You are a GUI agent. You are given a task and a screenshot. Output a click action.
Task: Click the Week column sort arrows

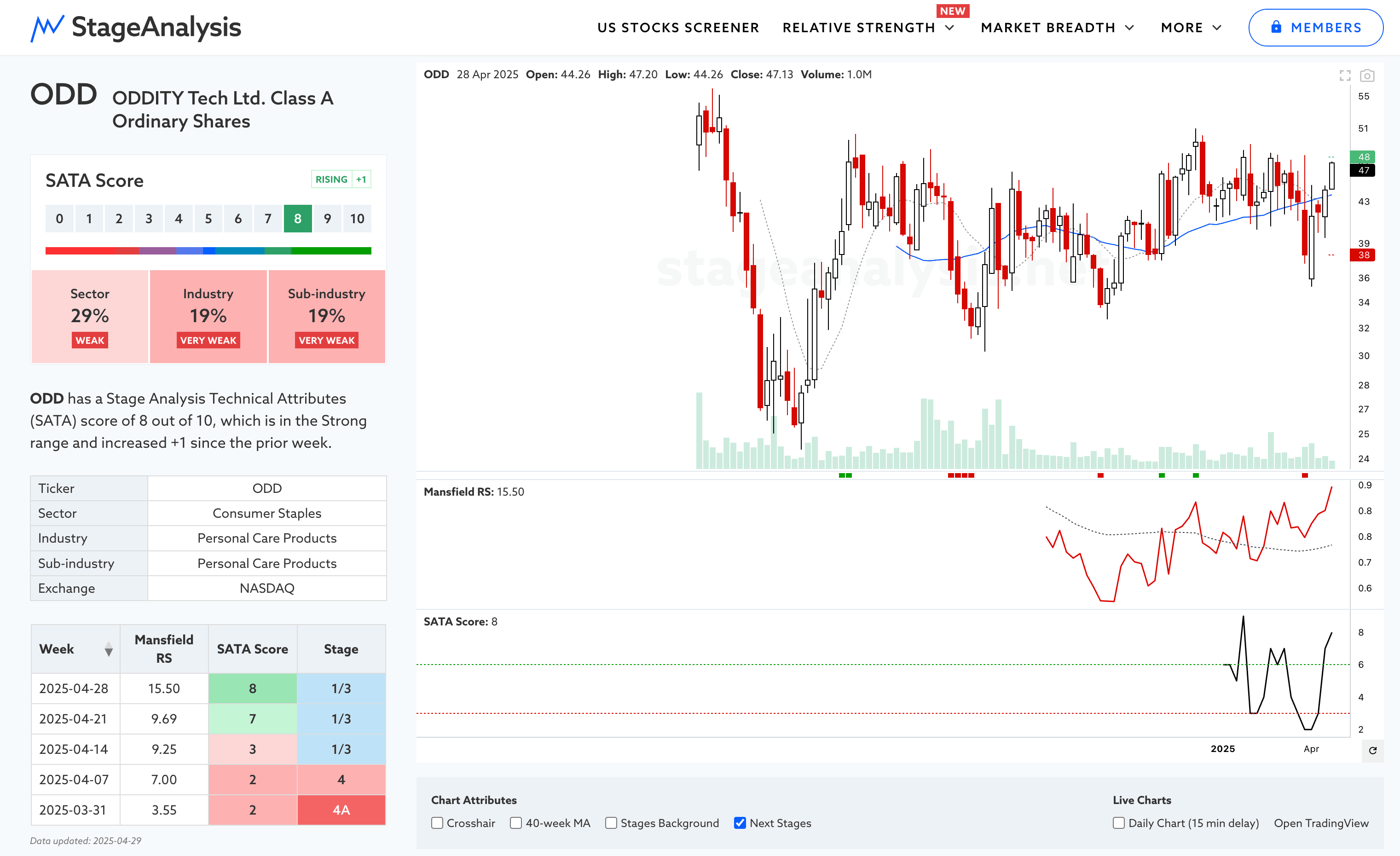pos(109,649)
